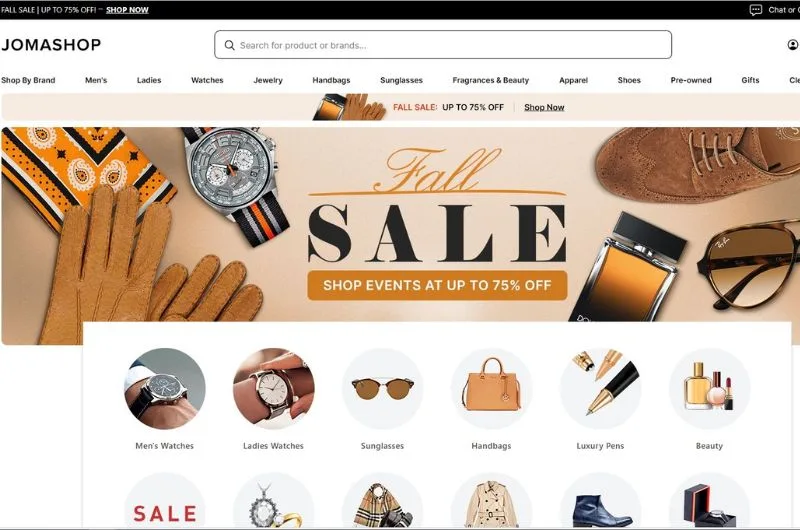Click the search magnifier icon
This screenshot has height=530, width=800.
click(x=230, y=45)
